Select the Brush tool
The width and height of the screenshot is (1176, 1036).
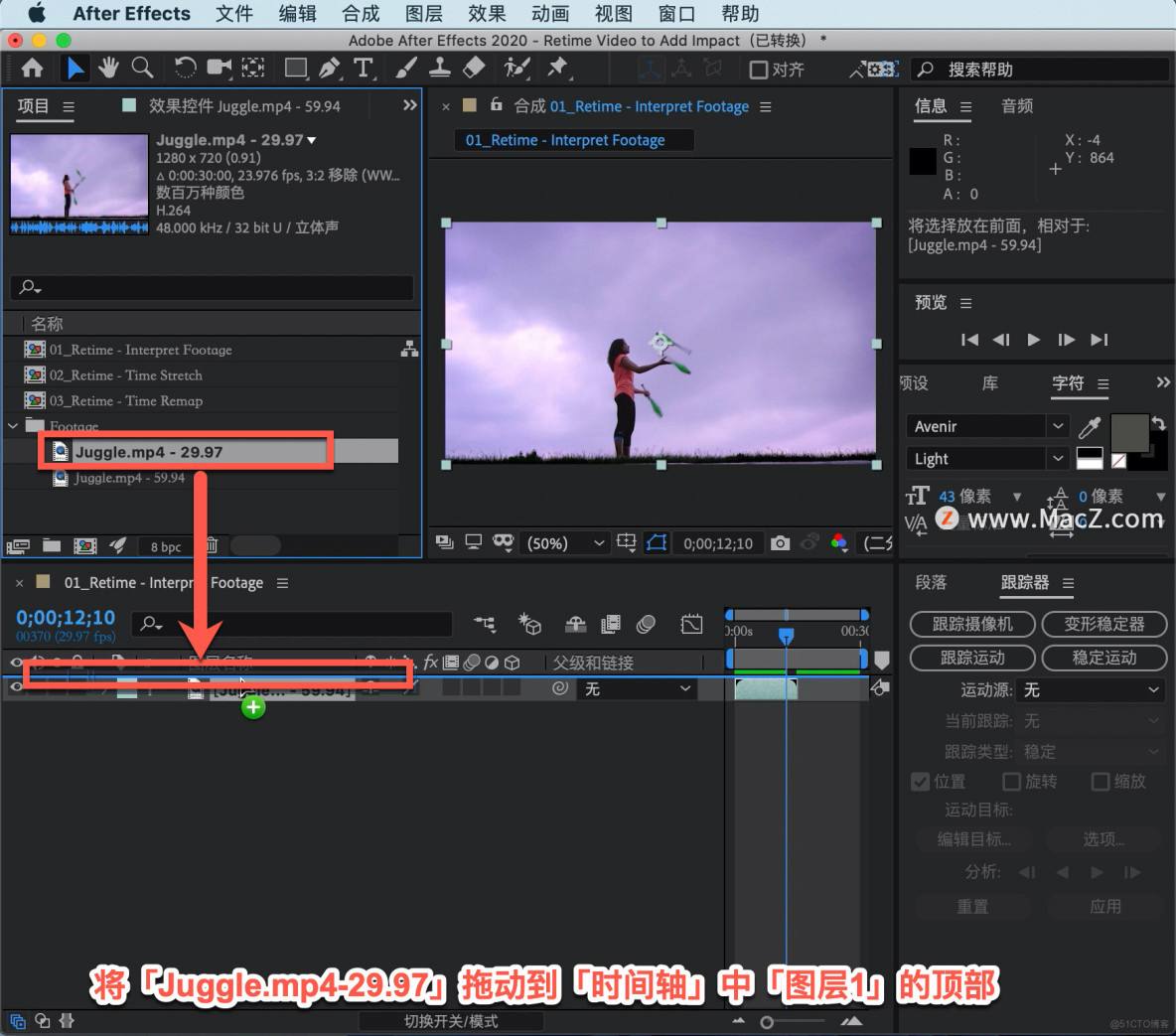pyautogui.click(x=406, y=69)
